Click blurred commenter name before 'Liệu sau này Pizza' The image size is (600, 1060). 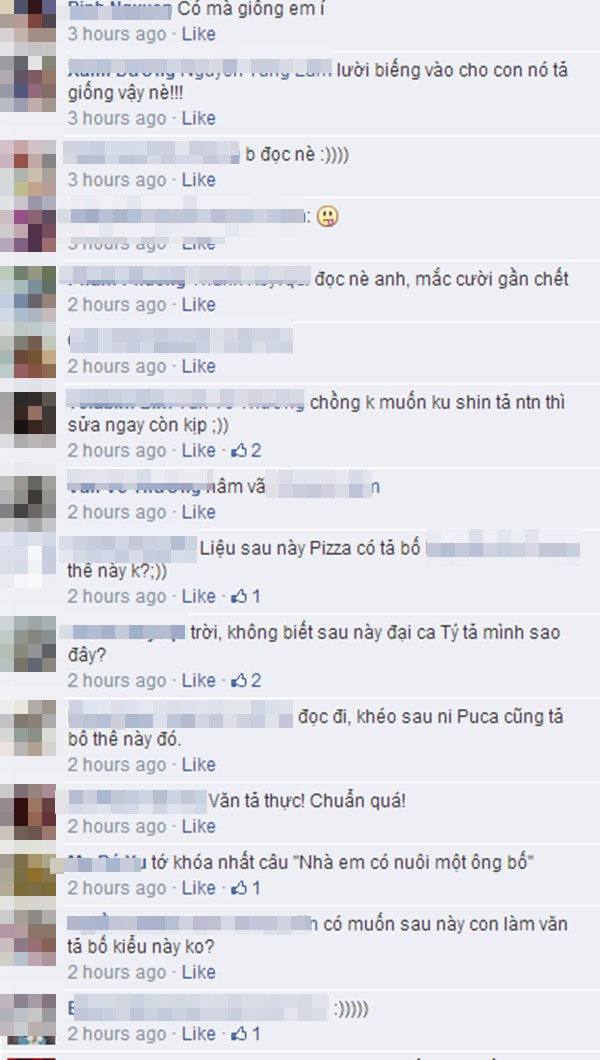(x=128, y=548)
